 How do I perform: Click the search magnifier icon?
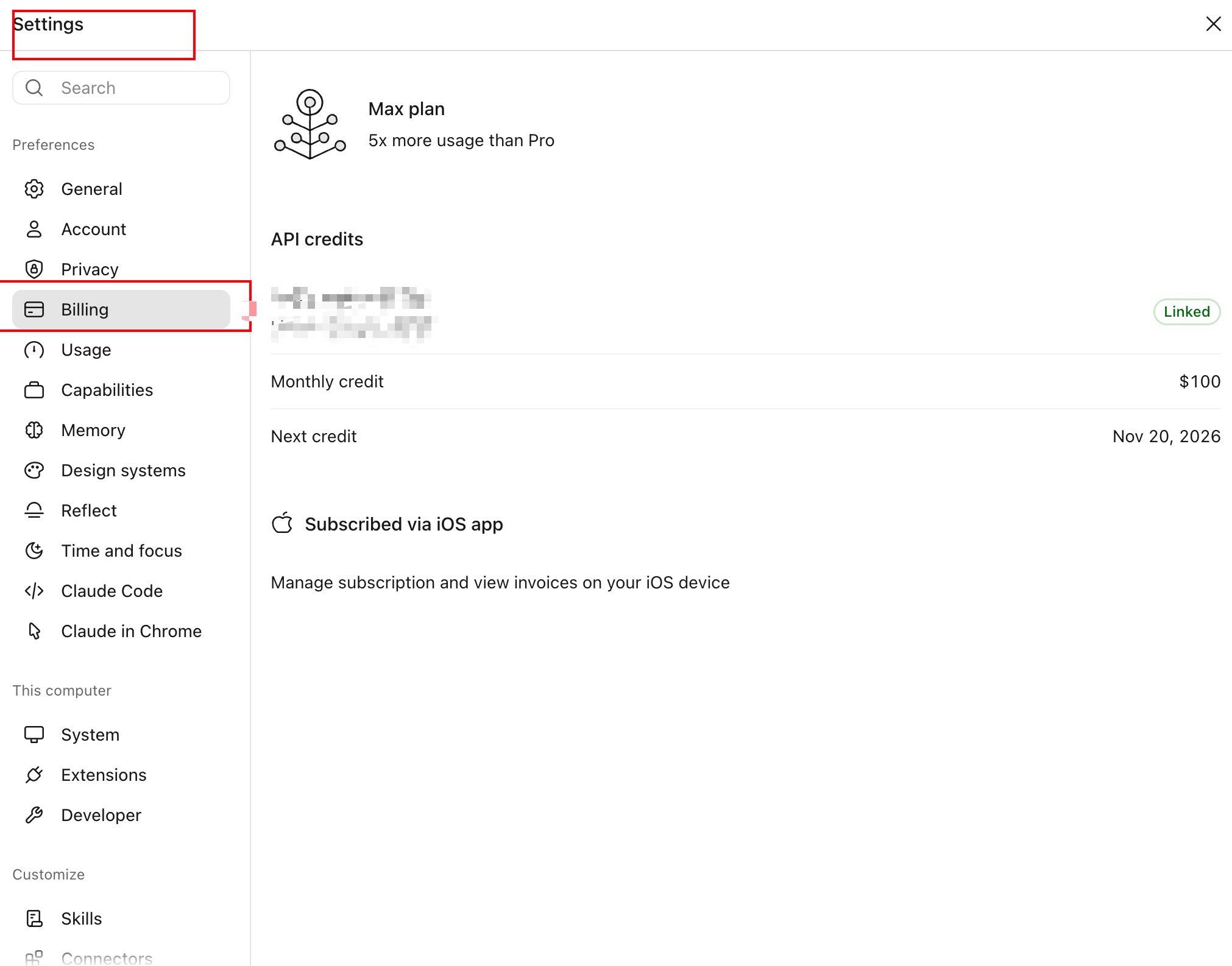(x=34, y=88)
